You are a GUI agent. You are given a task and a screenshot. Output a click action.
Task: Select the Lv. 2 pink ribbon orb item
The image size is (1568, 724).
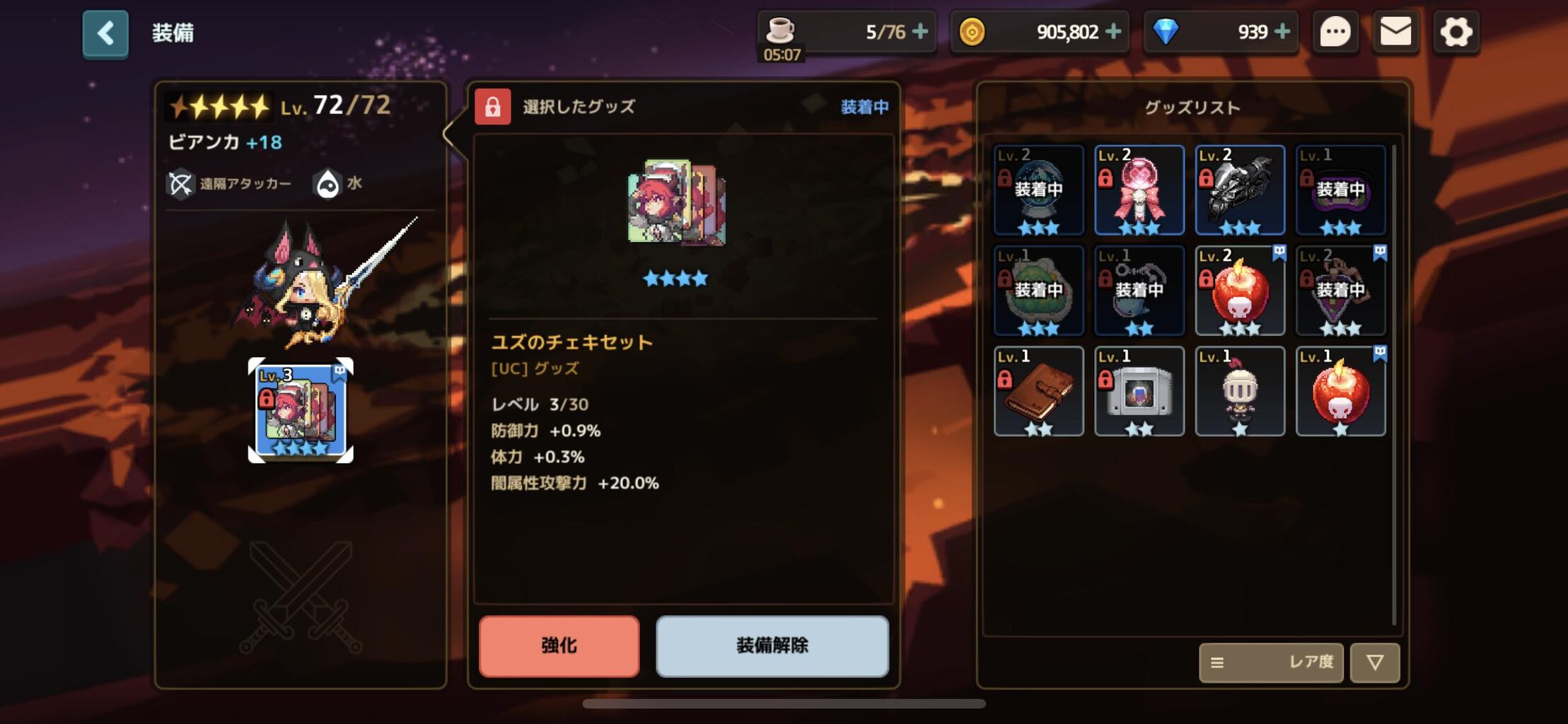pos(1139,190)
